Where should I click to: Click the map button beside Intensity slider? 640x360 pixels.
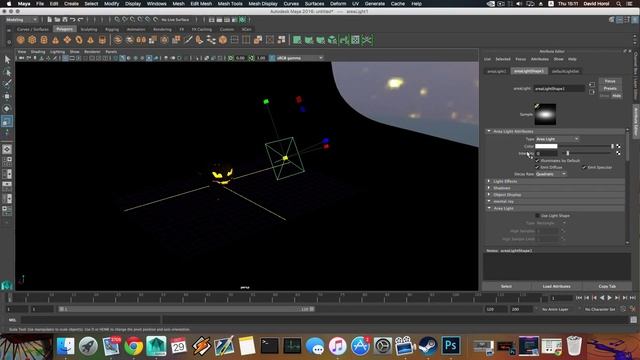pyautogui.click(x=618, y=153)
